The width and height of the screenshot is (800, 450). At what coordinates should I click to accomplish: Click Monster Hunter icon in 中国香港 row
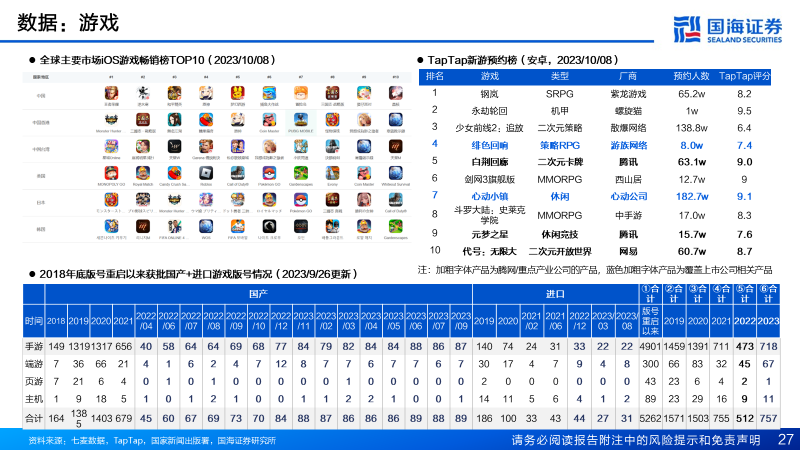[x=111, y=120]
